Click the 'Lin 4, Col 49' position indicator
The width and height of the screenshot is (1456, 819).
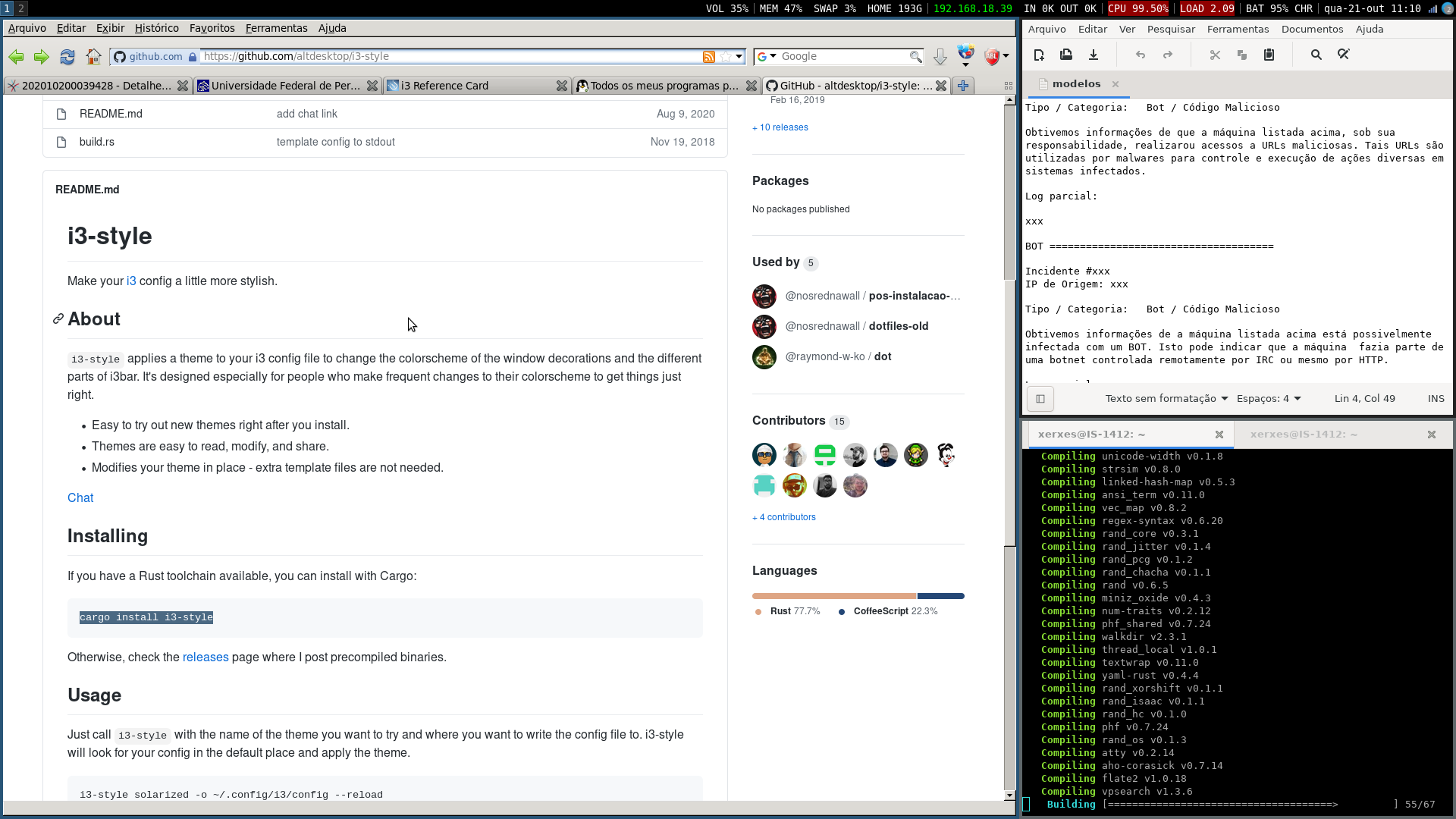click(1364, 399)
